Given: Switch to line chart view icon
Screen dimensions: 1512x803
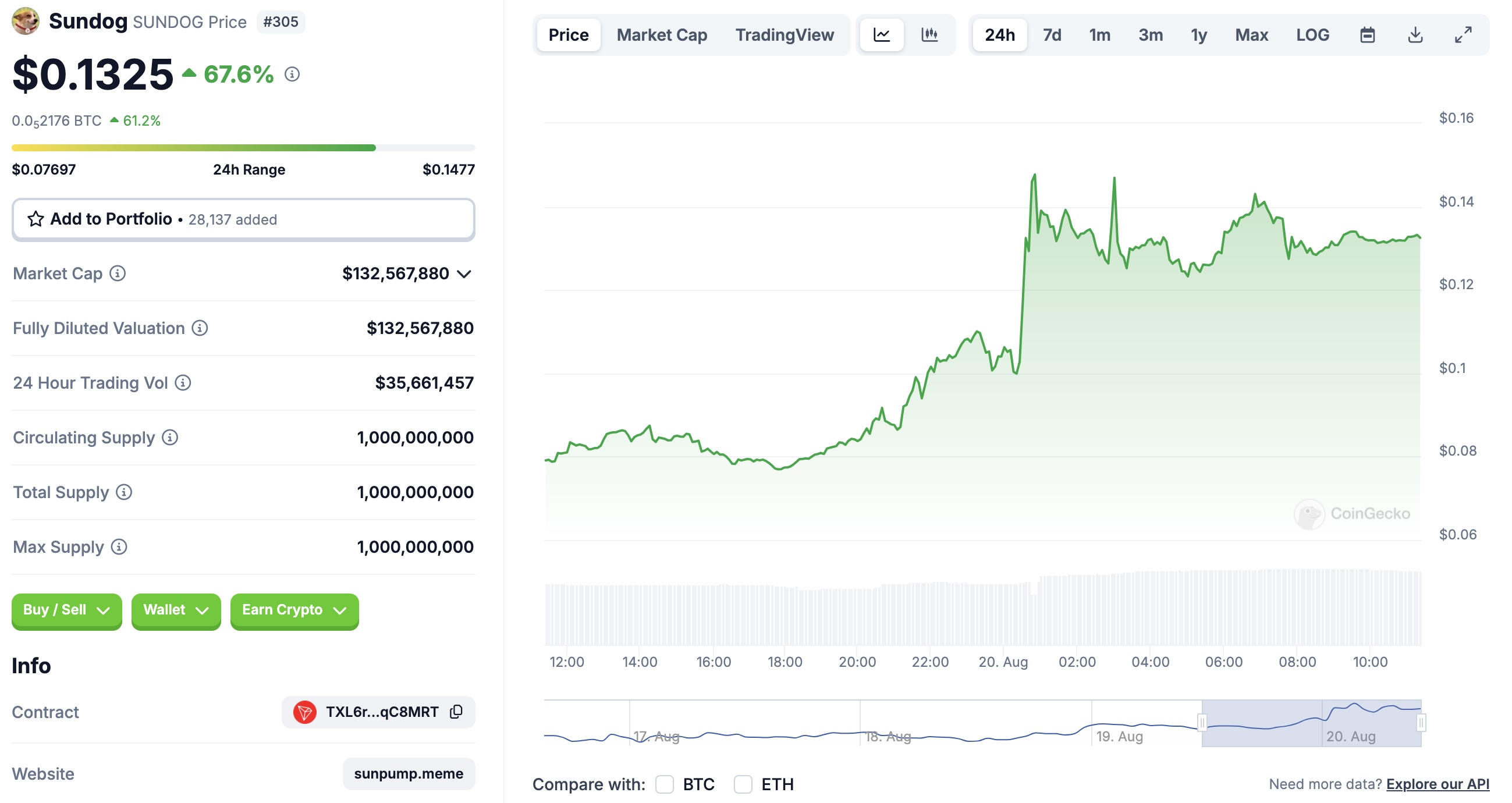Looking at the screenshot, I should pyautogui.click(x=882, y=35).
